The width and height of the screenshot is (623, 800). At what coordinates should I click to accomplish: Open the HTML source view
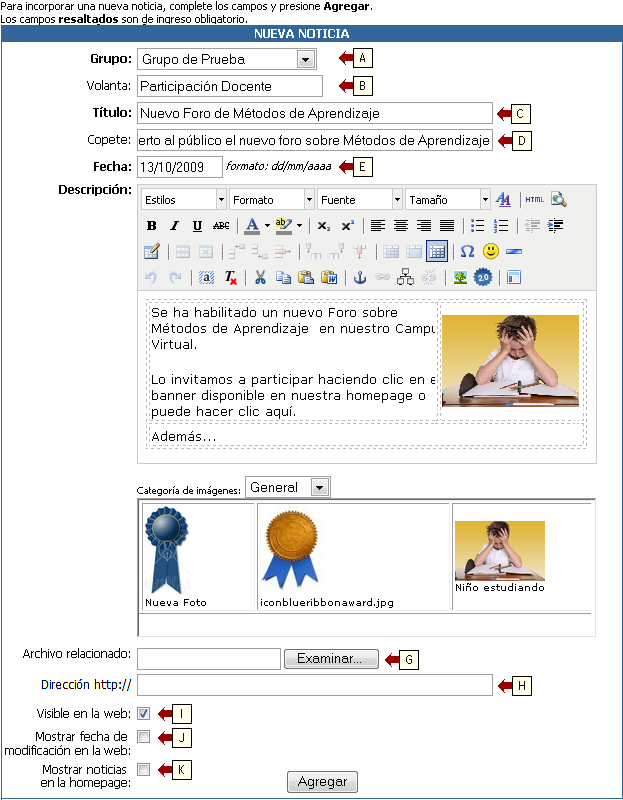point(534,199)
